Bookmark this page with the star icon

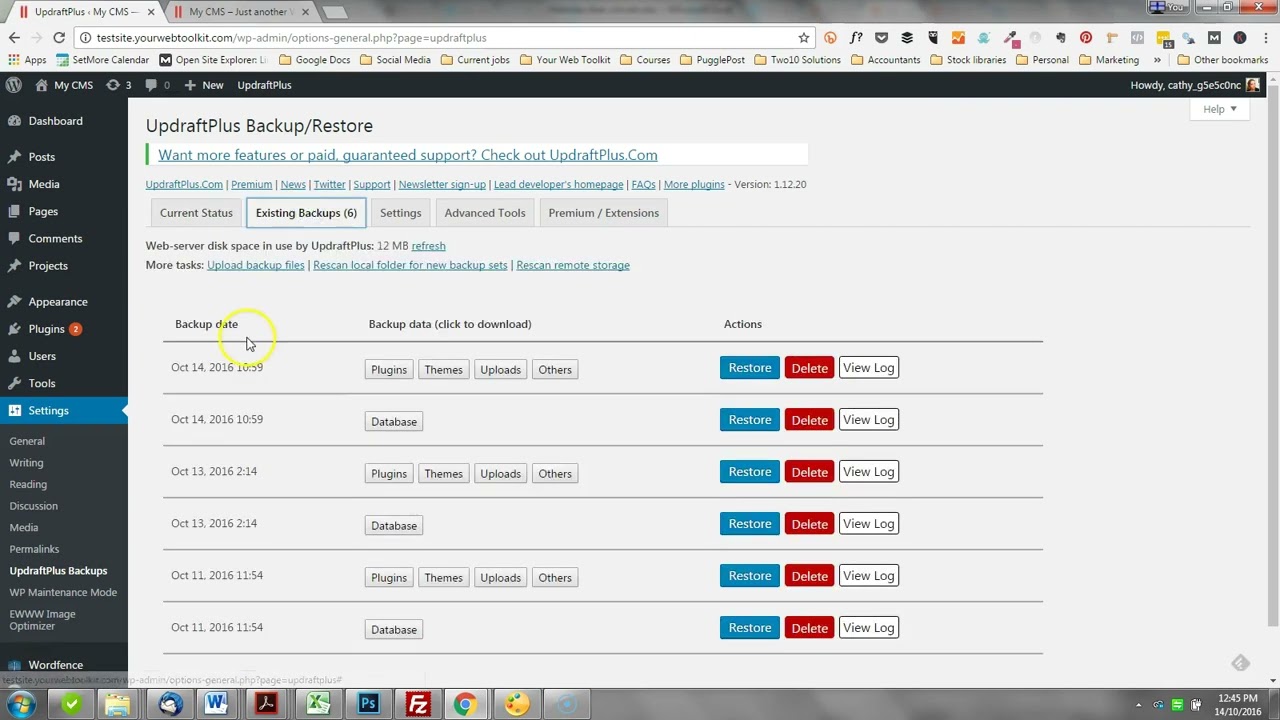[803, 38]
